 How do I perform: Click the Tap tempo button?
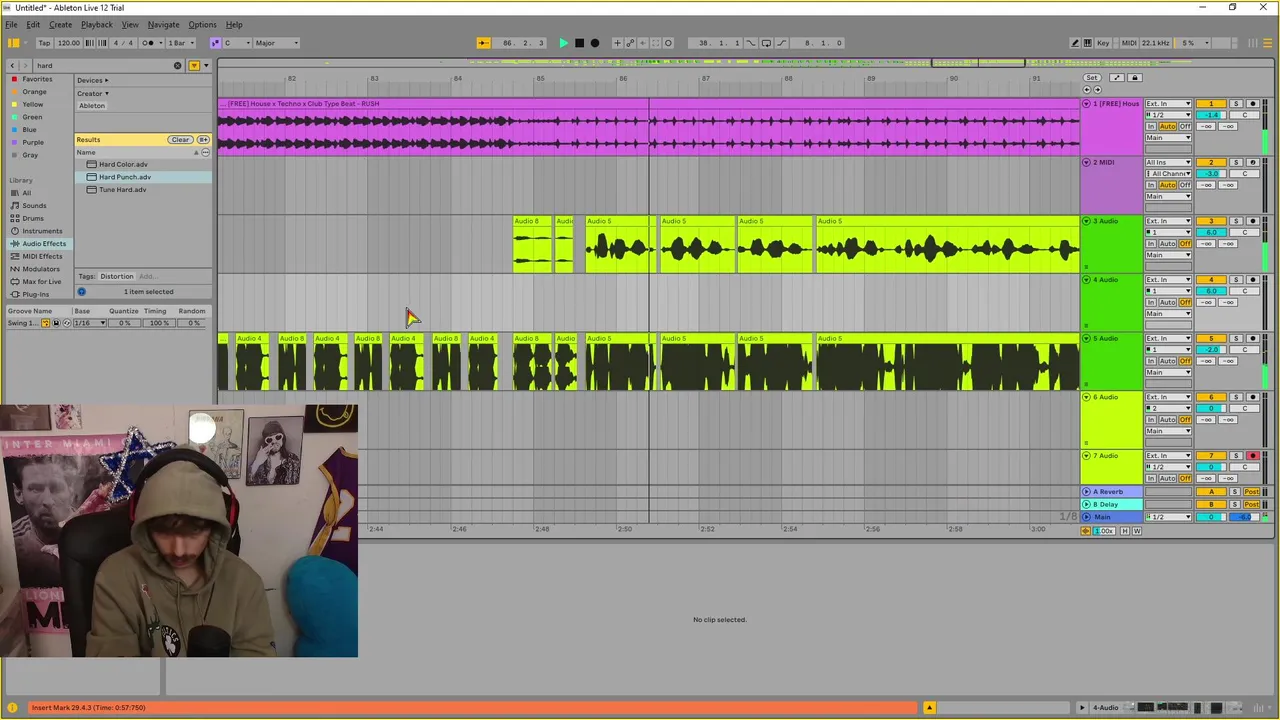pyautogui.click(x=44, y=43)
